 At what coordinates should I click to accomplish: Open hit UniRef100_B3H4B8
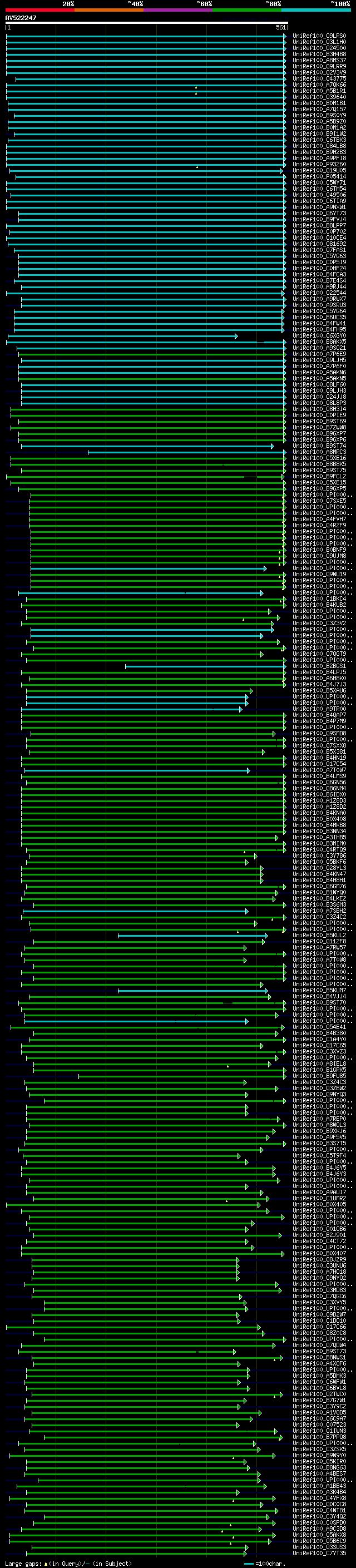(319, 54)
